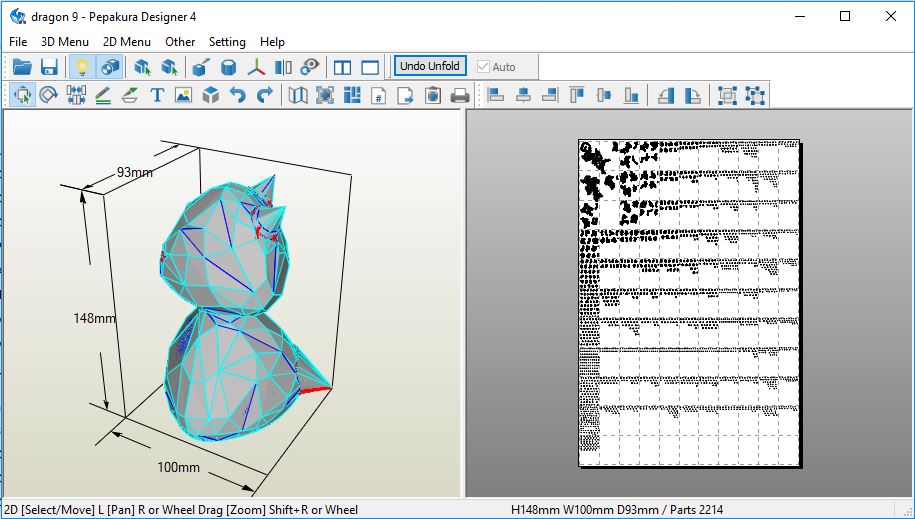Click the blue cylinder icon
The image size is (915, 519).
point(228,67)
